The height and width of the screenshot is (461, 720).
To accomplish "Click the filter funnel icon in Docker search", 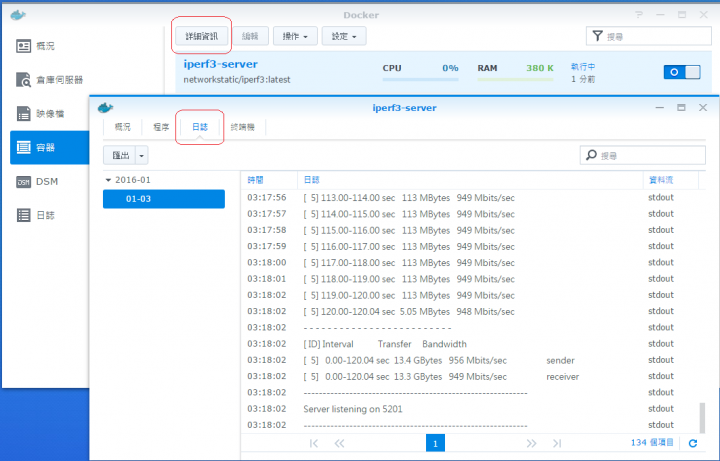I will 597,36.
